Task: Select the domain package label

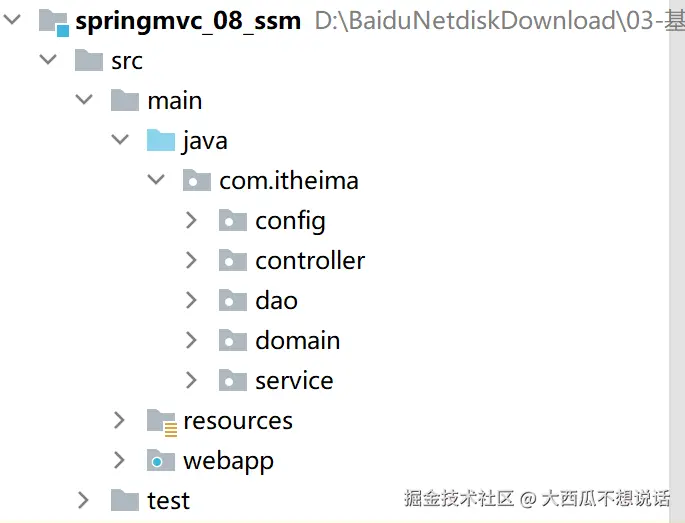Action: tap(297, 340)
